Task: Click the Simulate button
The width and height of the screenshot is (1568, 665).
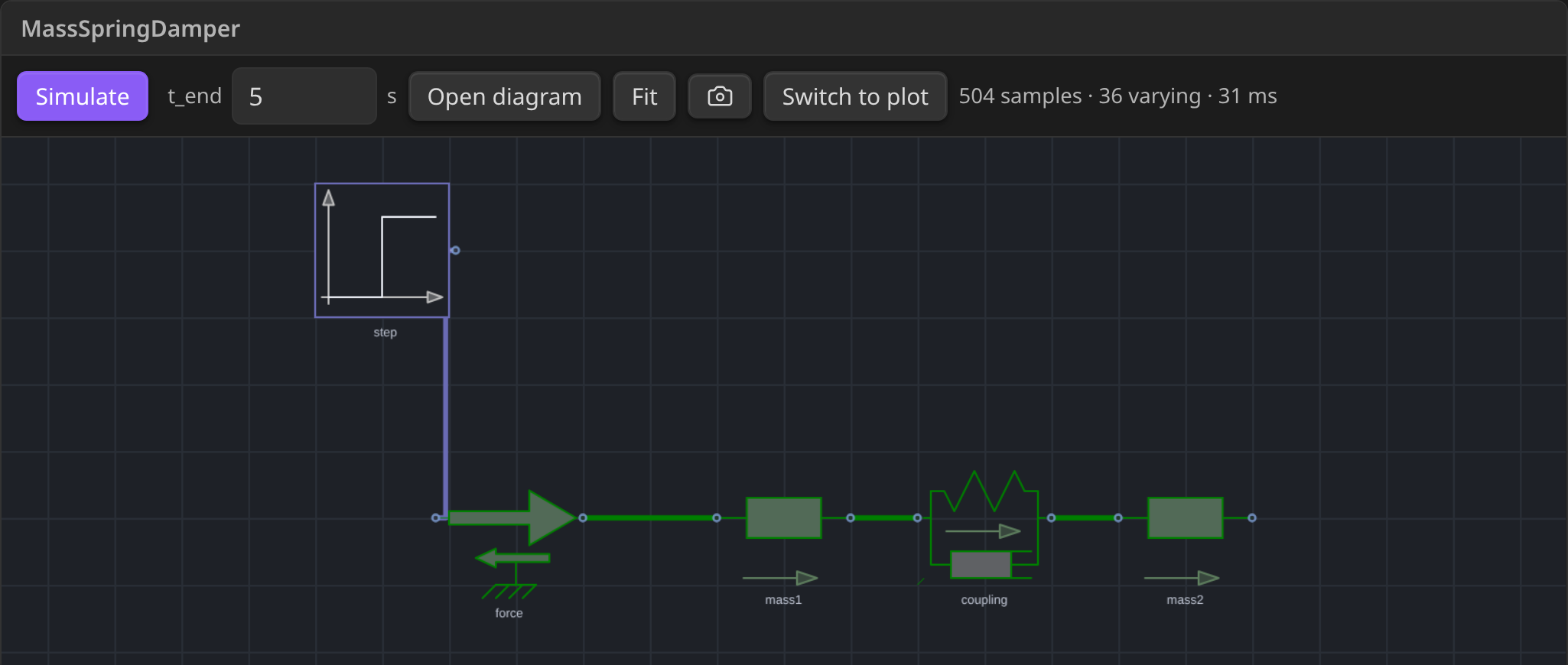Action: tap(83, 96)
